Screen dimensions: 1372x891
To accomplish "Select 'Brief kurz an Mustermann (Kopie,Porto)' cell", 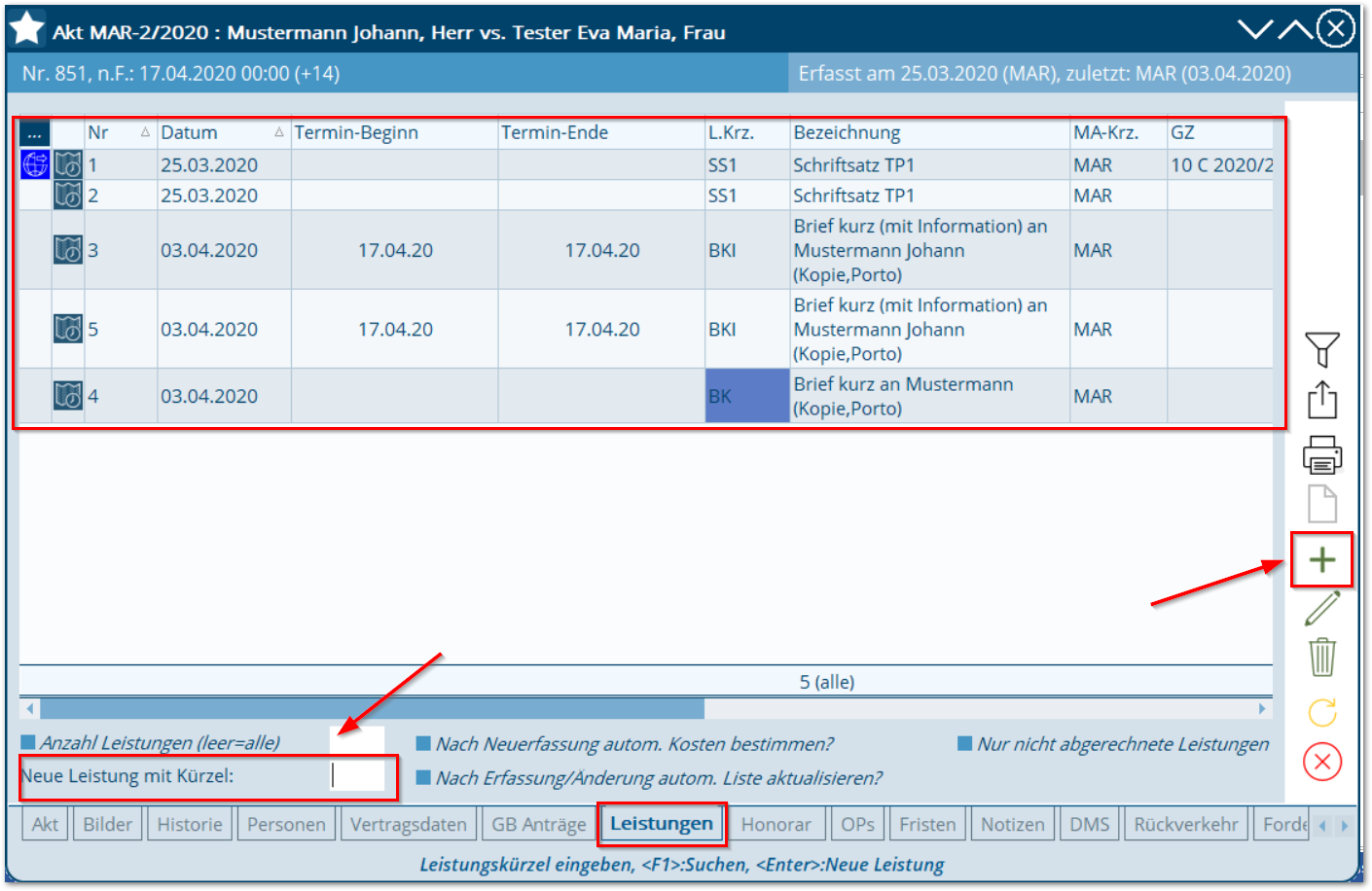I will pyautogui.click(x=929, y=396).
